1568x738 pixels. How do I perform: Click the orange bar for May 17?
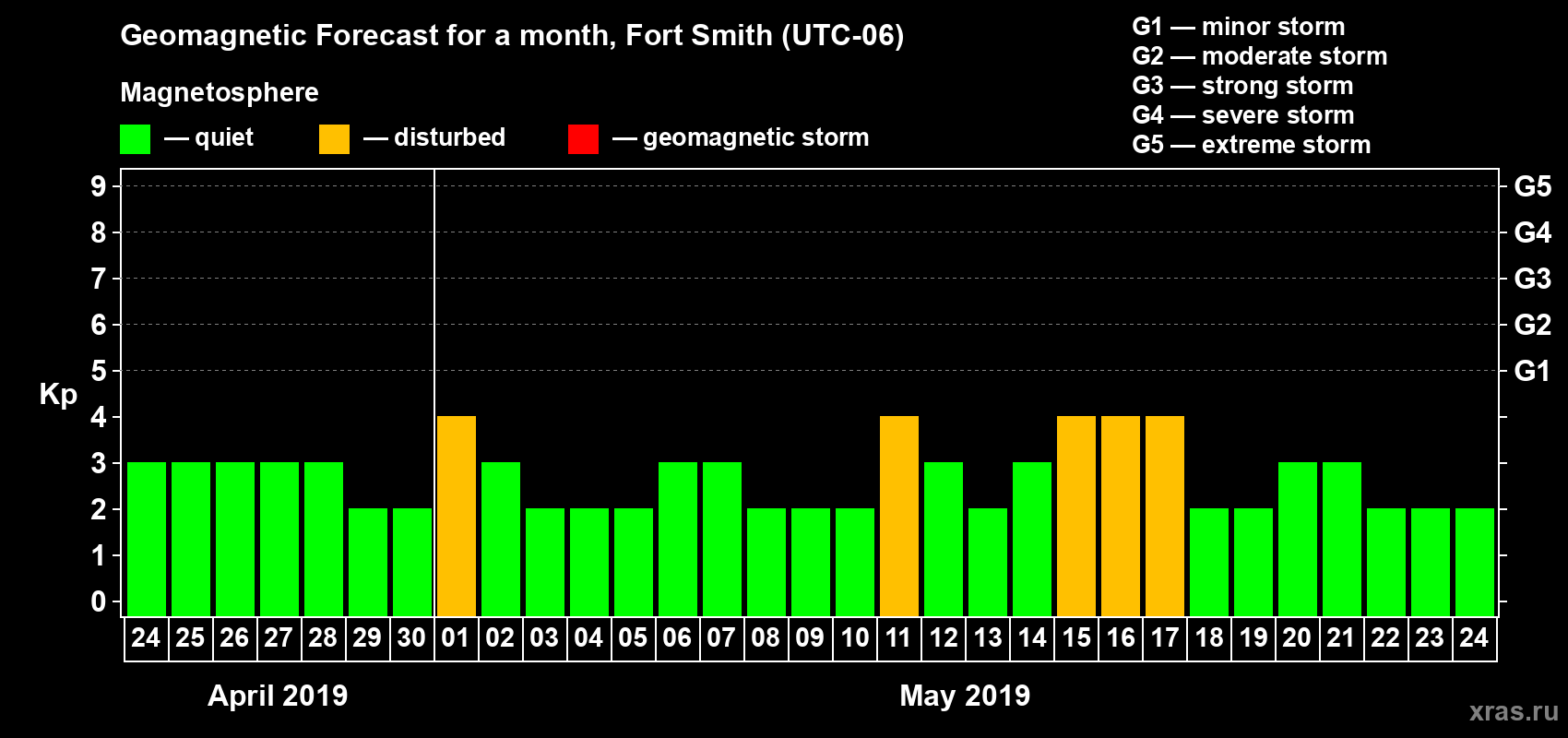coord(1165,516)
